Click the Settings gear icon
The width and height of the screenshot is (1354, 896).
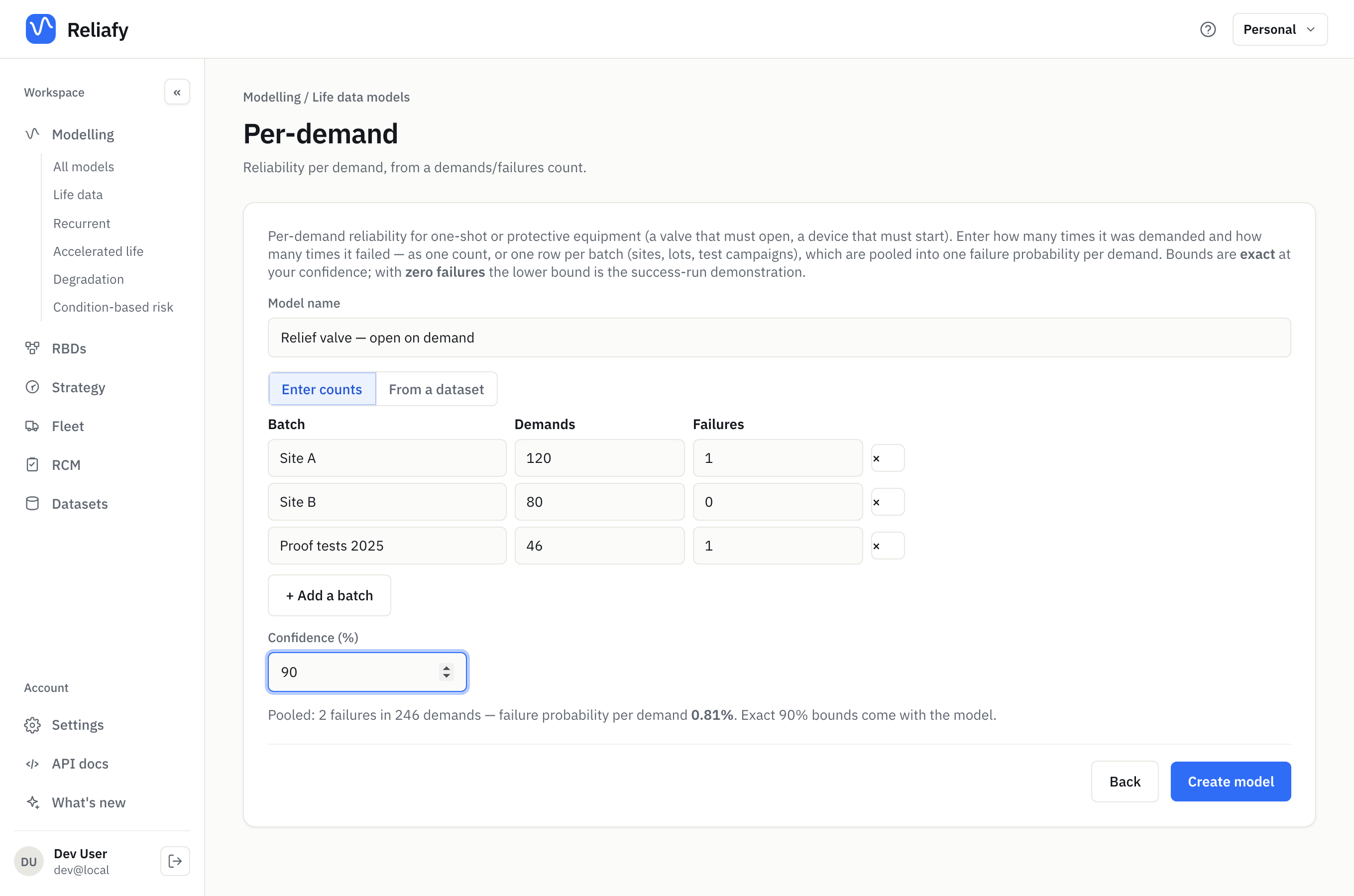32,725
